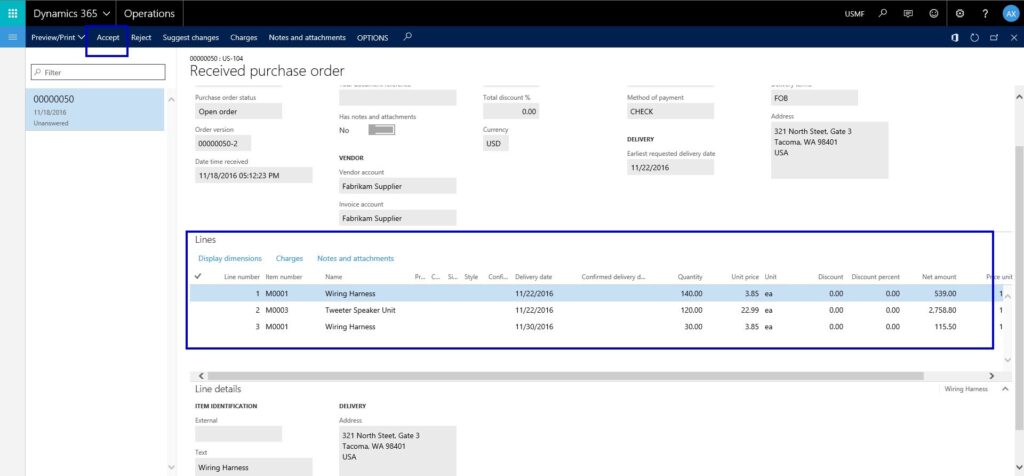Screen dimensions: 1024x476
Task: Open in Office icon in action pane
Action: [955, 38]
